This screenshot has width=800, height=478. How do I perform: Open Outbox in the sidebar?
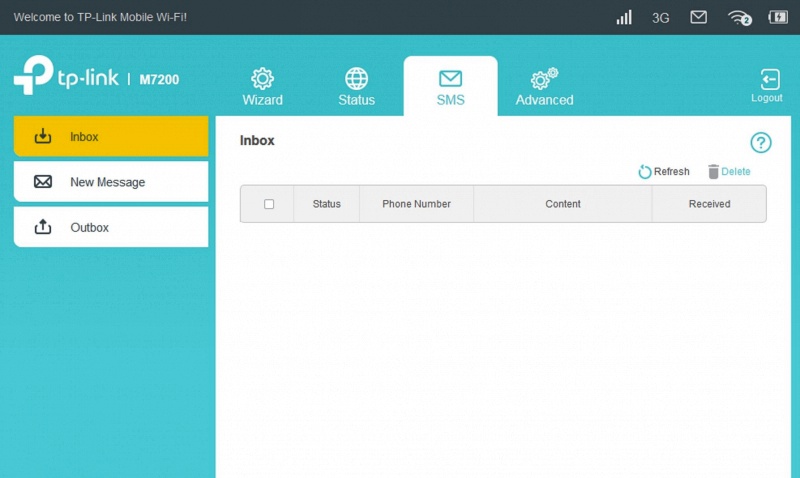pos(110,227)
